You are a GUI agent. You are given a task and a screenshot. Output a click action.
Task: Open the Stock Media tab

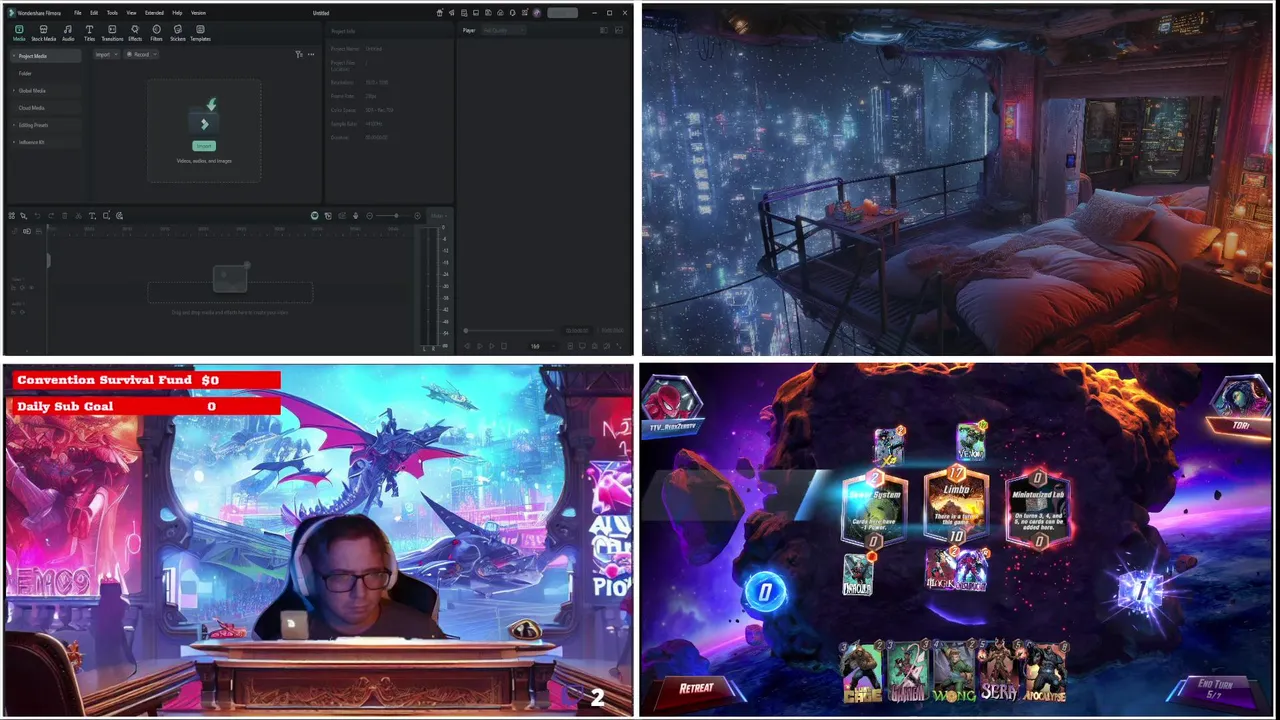(x=43, y=33)
